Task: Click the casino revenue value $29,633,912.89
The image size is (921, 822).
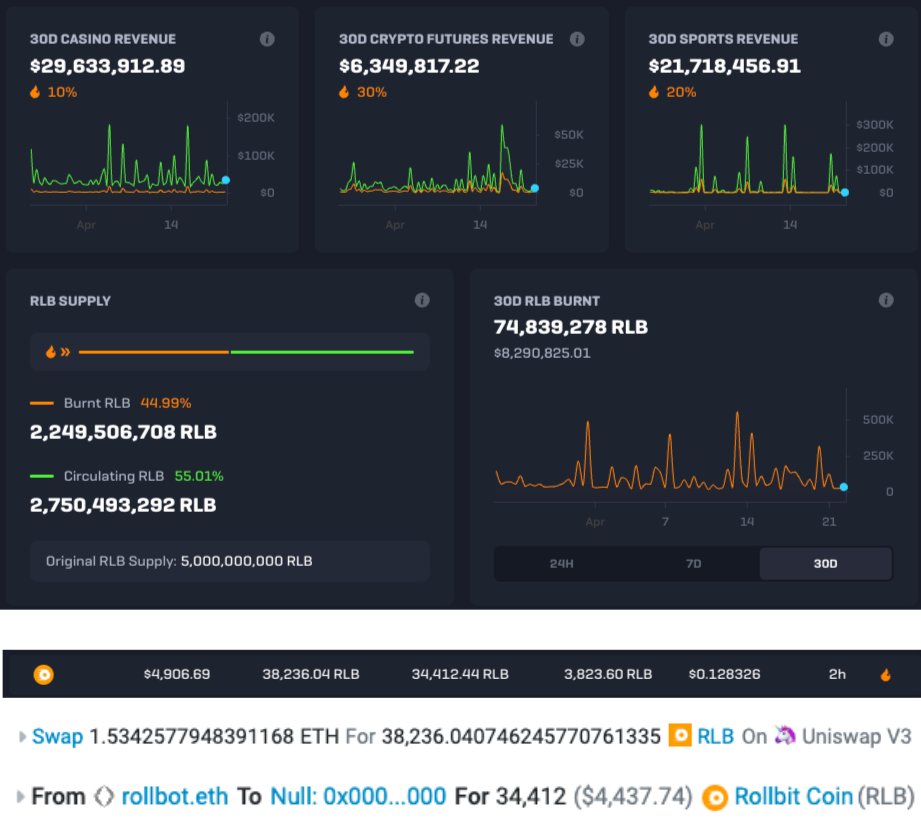Action: tap(107, 66)
